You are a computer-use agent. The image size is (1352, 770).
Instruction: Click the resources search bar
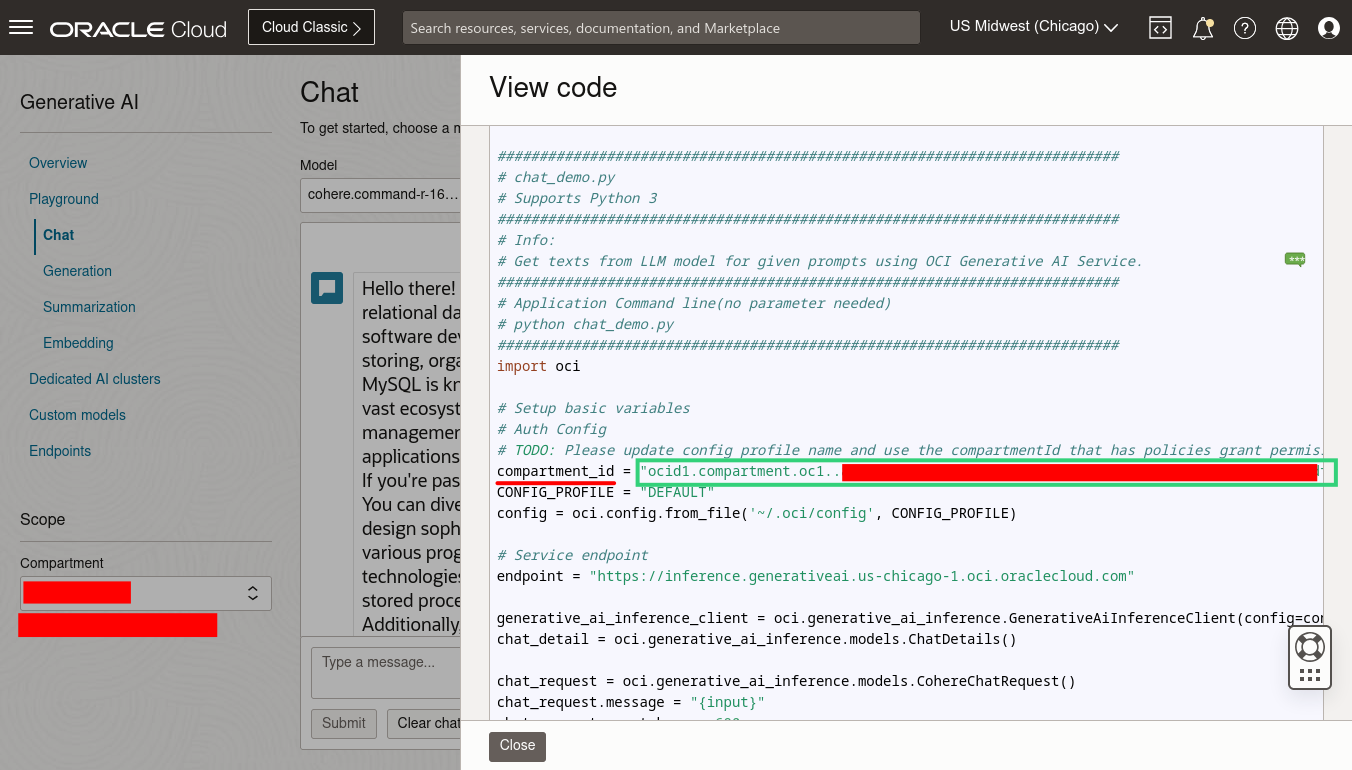[660, 27]
